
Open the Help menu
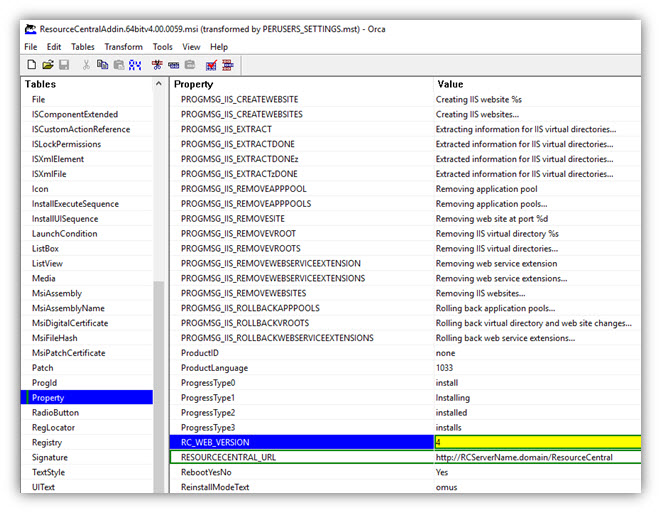219,47
